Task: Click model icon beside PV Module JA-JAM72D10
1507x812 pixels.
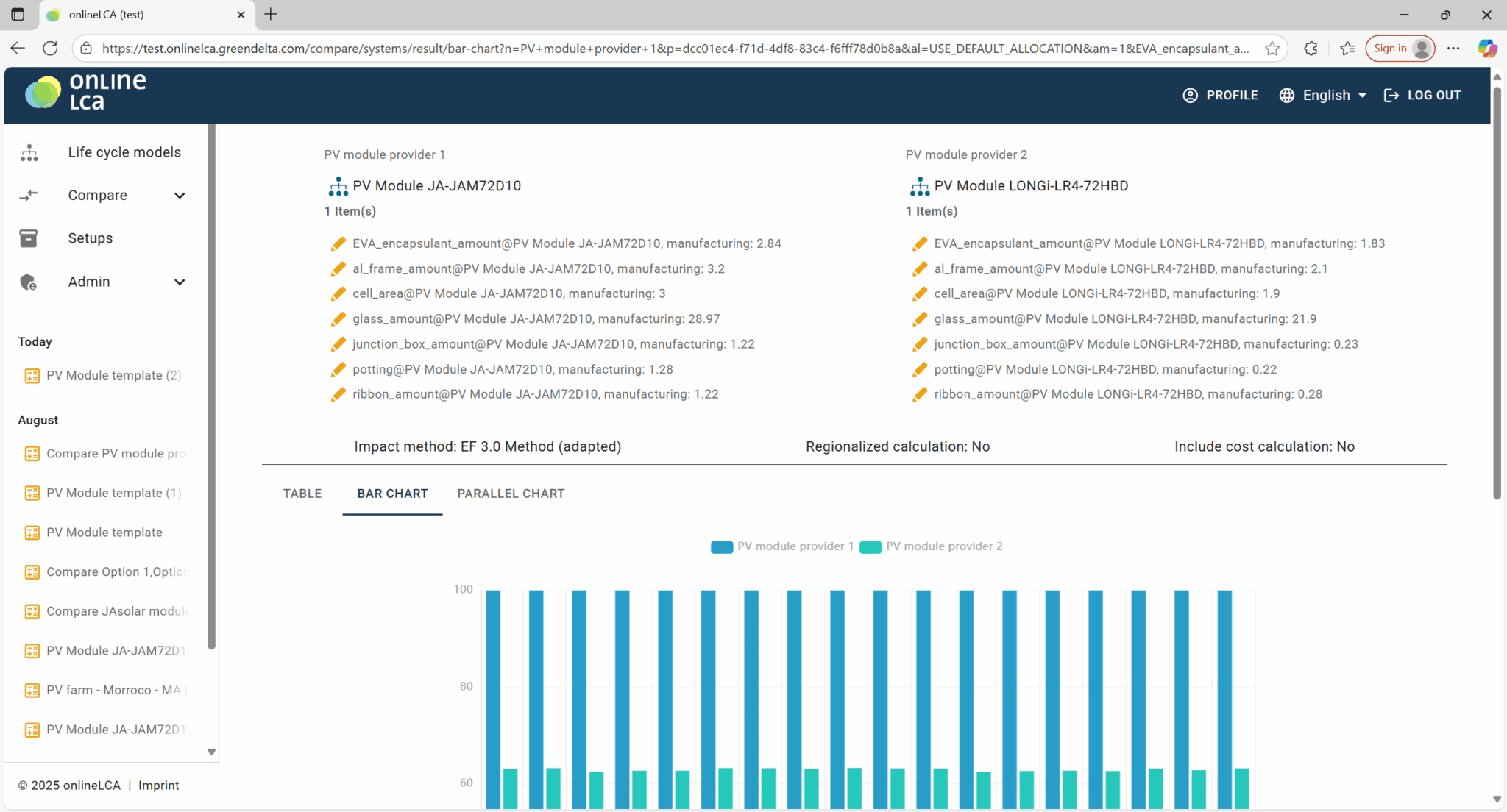Action: coord(338,186)
